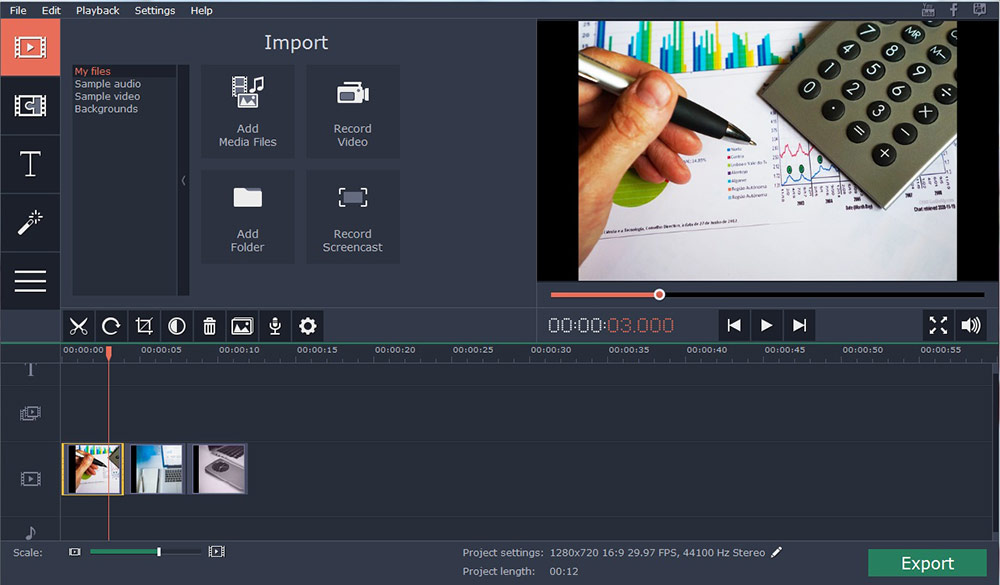Open clip properties via the gear icon
Image resolution: width=1000 pixels, height=585 pixels.
307,325
